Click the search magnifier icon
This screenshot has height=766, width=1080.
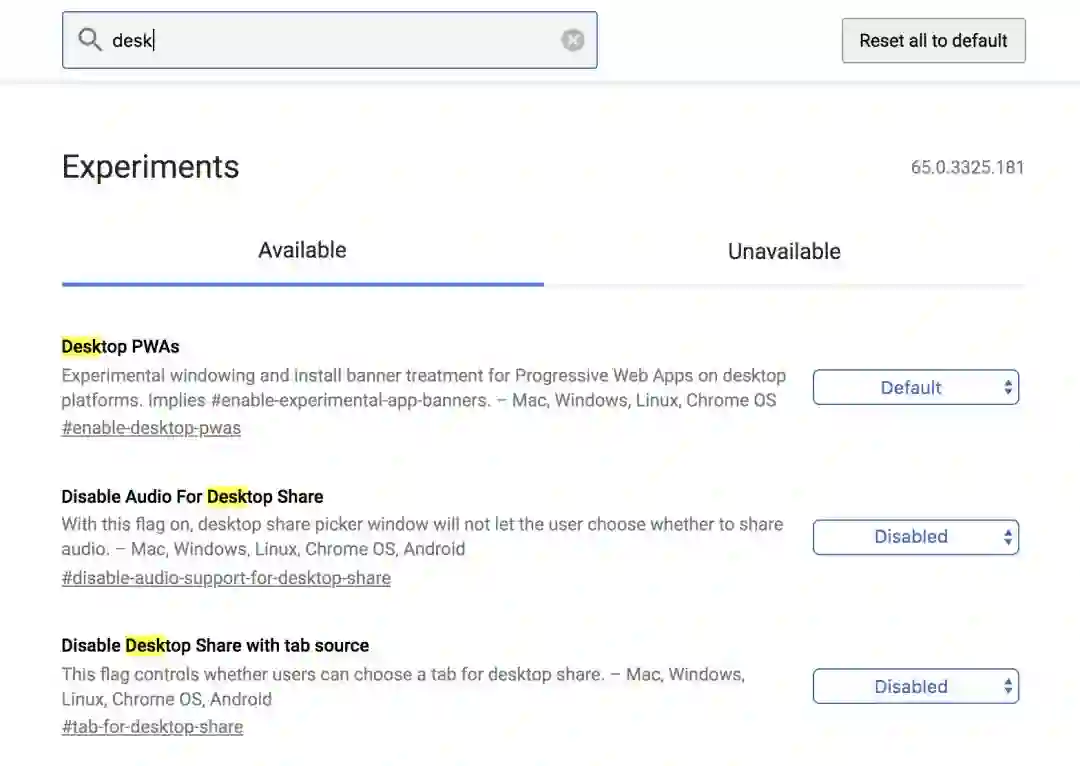coord(90,40)
